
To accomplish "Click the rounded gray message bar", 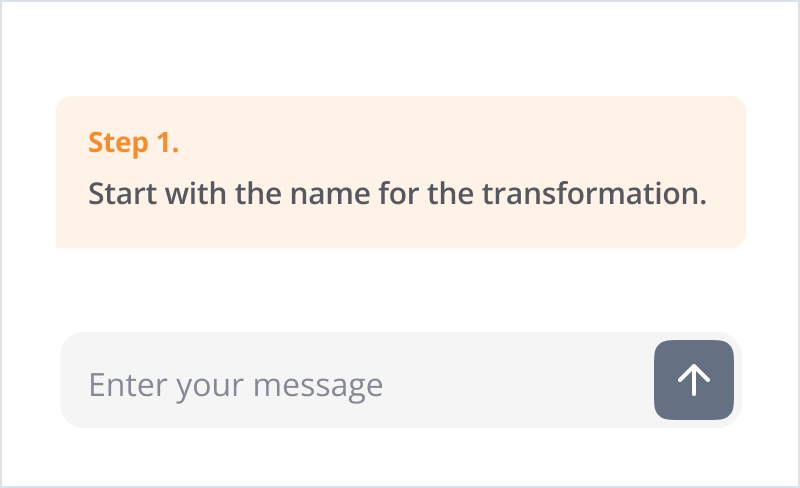I will pos(401,380).
